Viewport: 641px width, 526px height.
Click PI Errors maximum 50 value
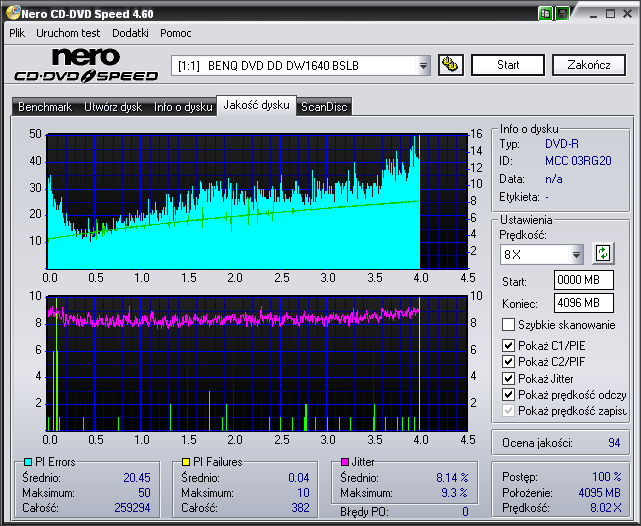coord(144,492)
